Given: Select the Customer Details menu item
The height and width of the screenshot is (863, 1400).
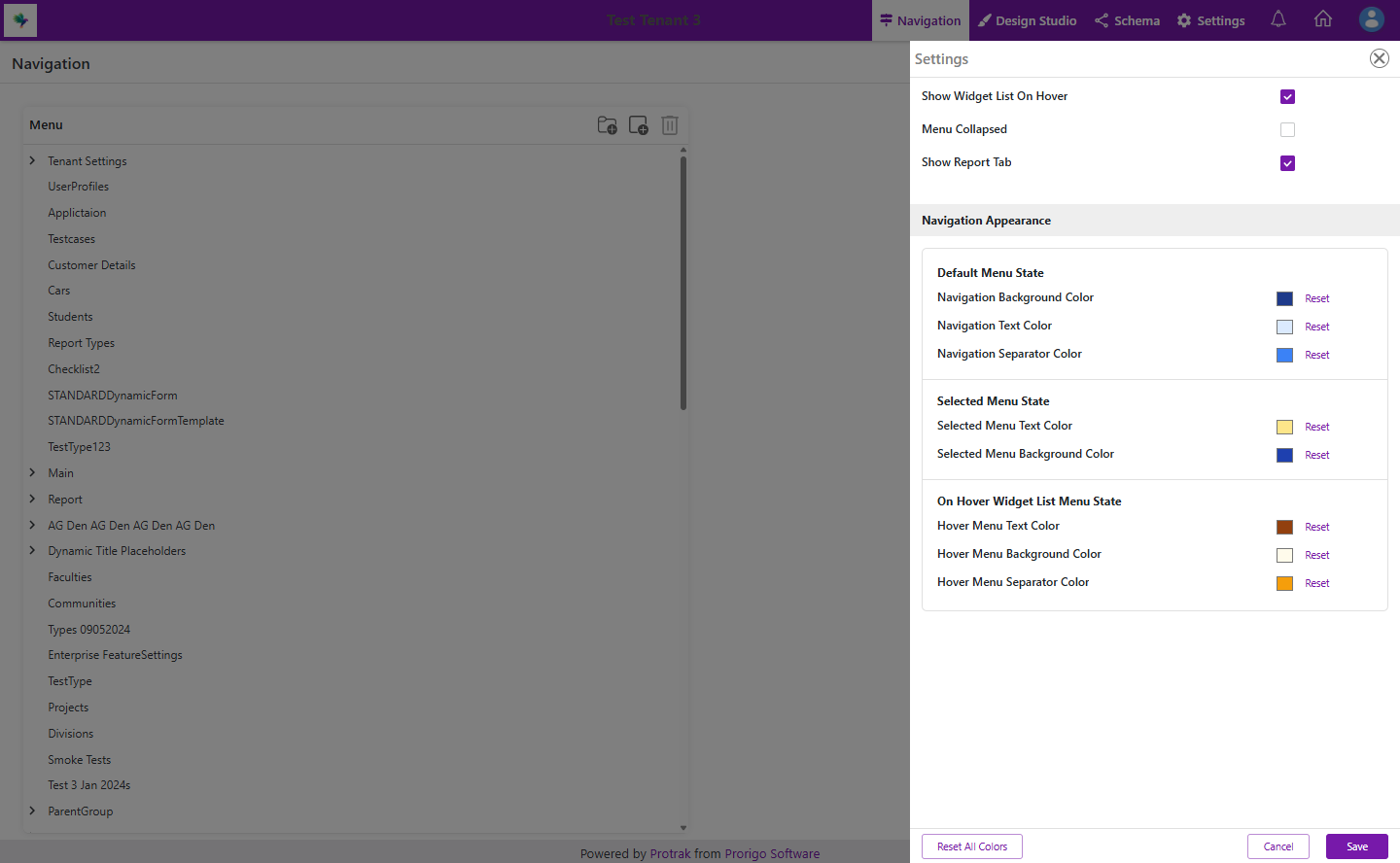Looking at the screenshot, I should click(91, 265).
